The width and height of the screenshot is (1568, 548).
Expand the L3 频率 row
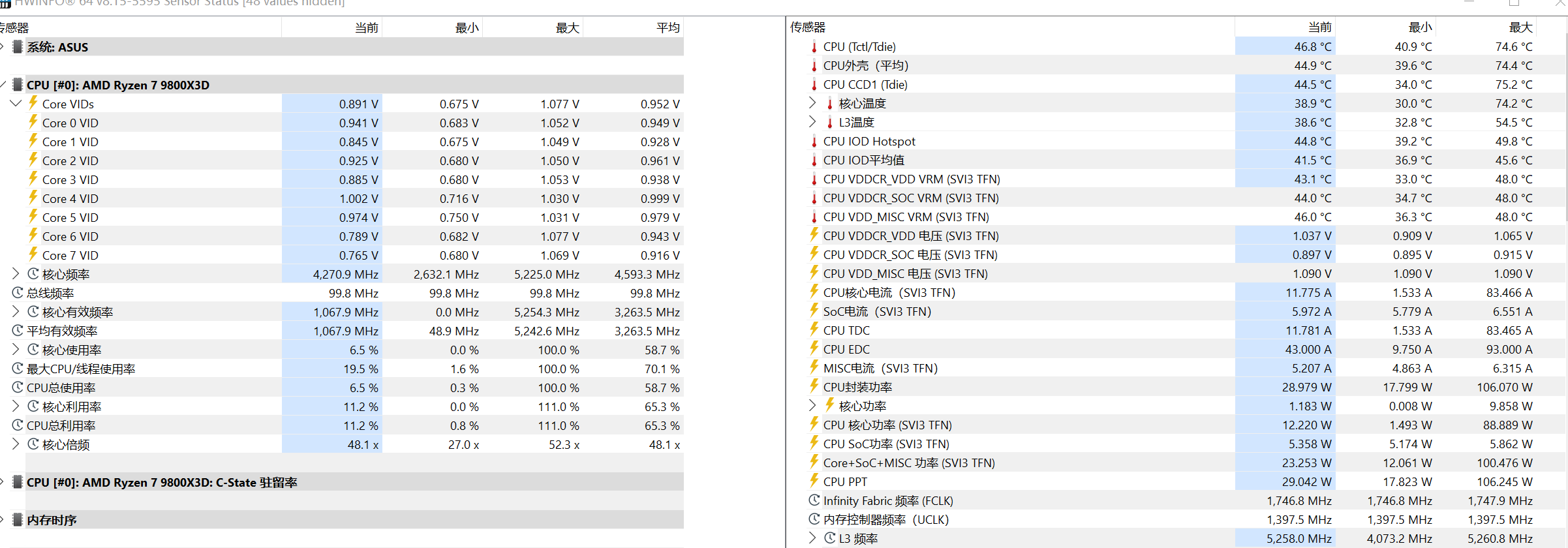(812, 538)
